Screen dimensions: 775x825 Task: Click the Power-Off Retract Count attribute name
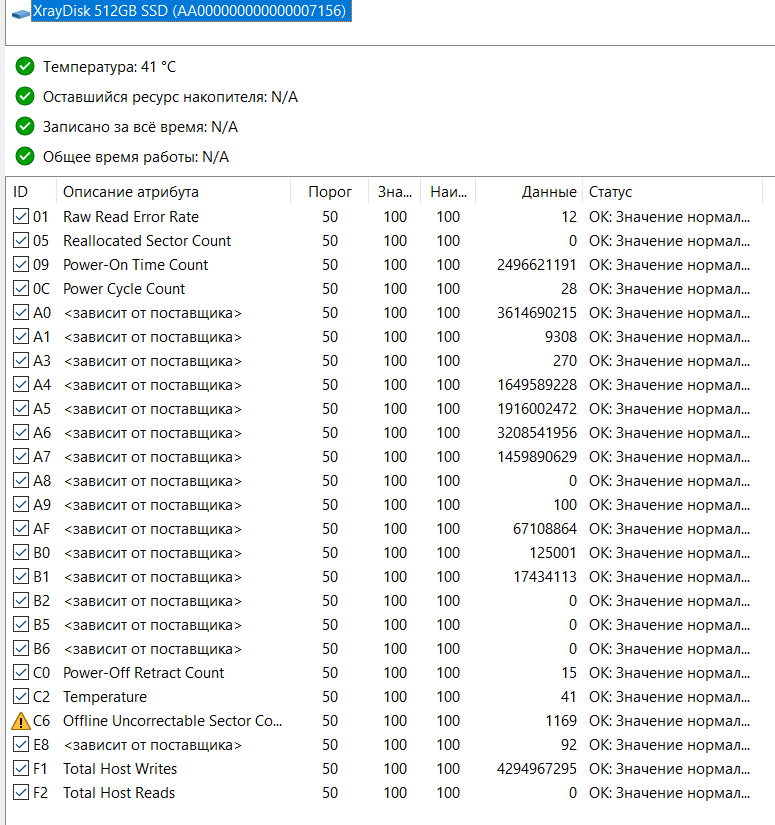[144, 673]
